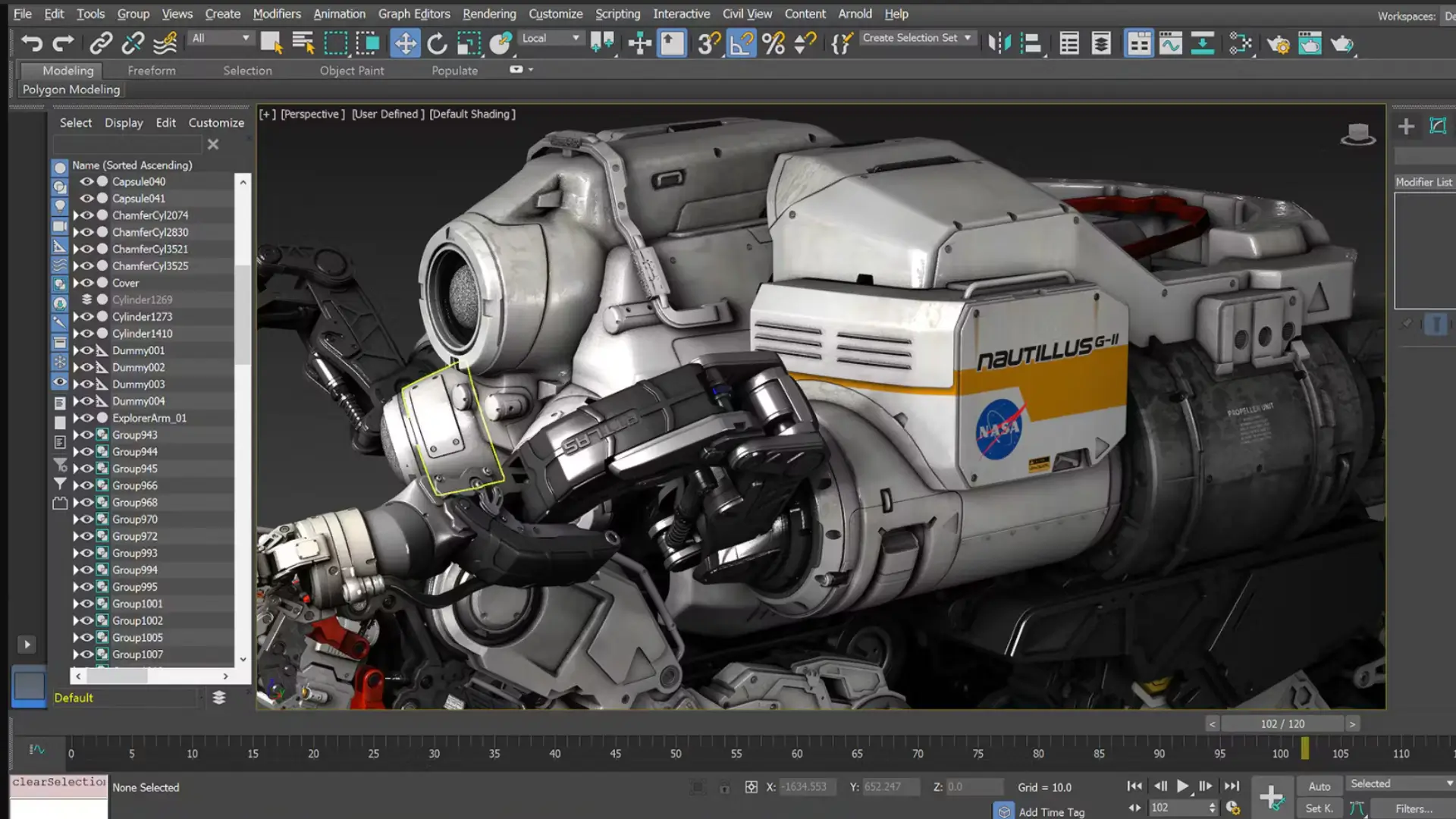Switch to the Freeform ribbon tab
Image resolution: width=1456 pixels, height=819 pixels.
click(151, 71)
